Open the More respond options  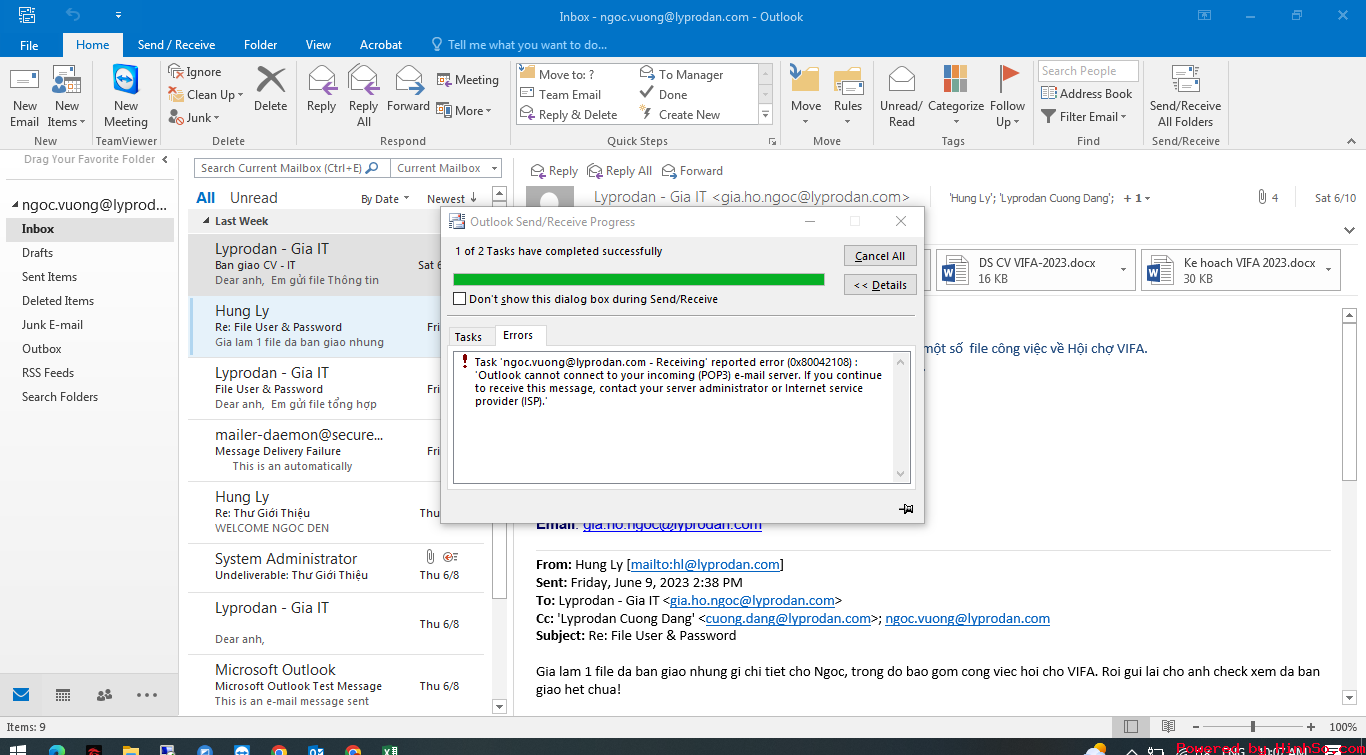465,111
